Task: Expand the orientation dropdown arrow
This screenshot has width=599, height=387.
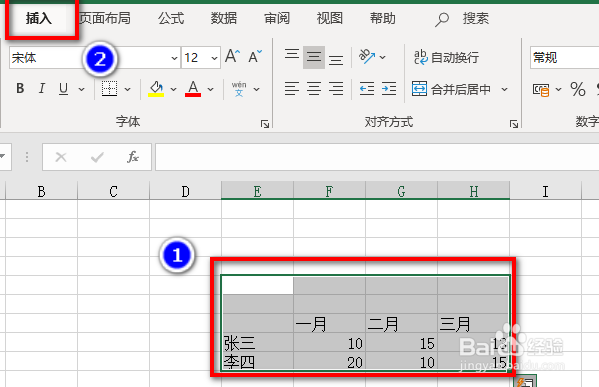Action: coord(383,57)
